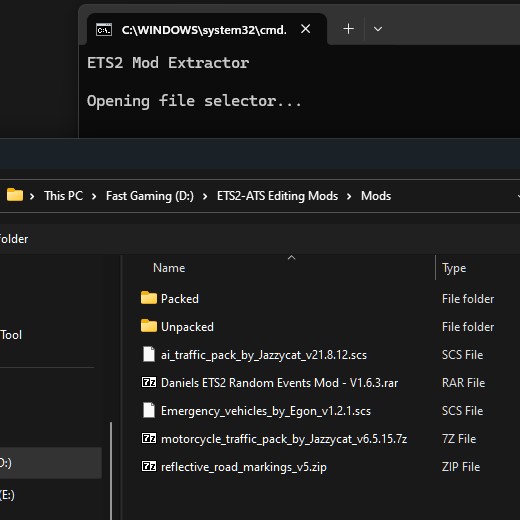Expand chevron after ETS2-ATS Editing Mods
The image size is (520, 520).
pyautogui.click(x=349, y=196)
